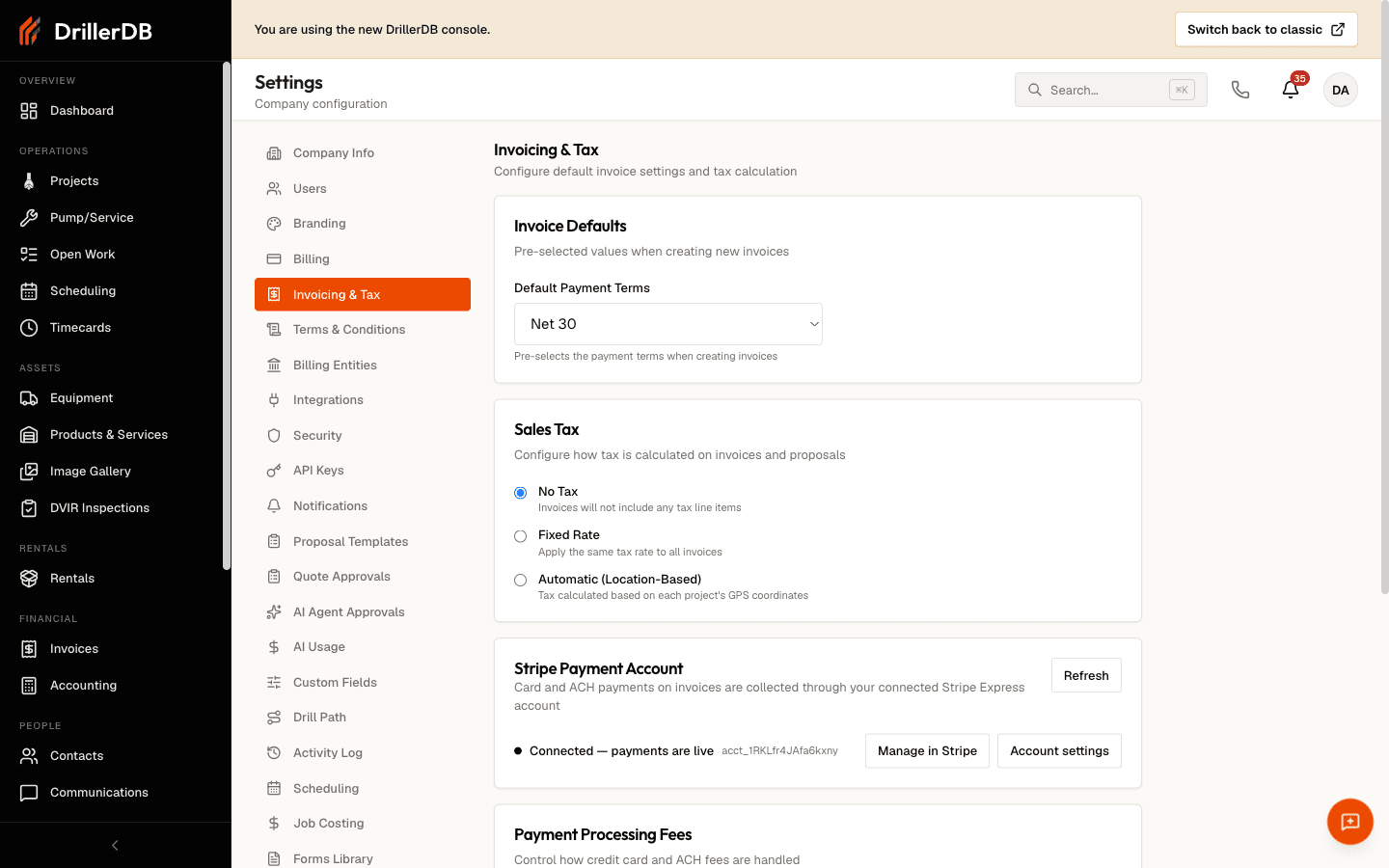Click the AI Agent Approvals sparkle icon

coord(274,612)
